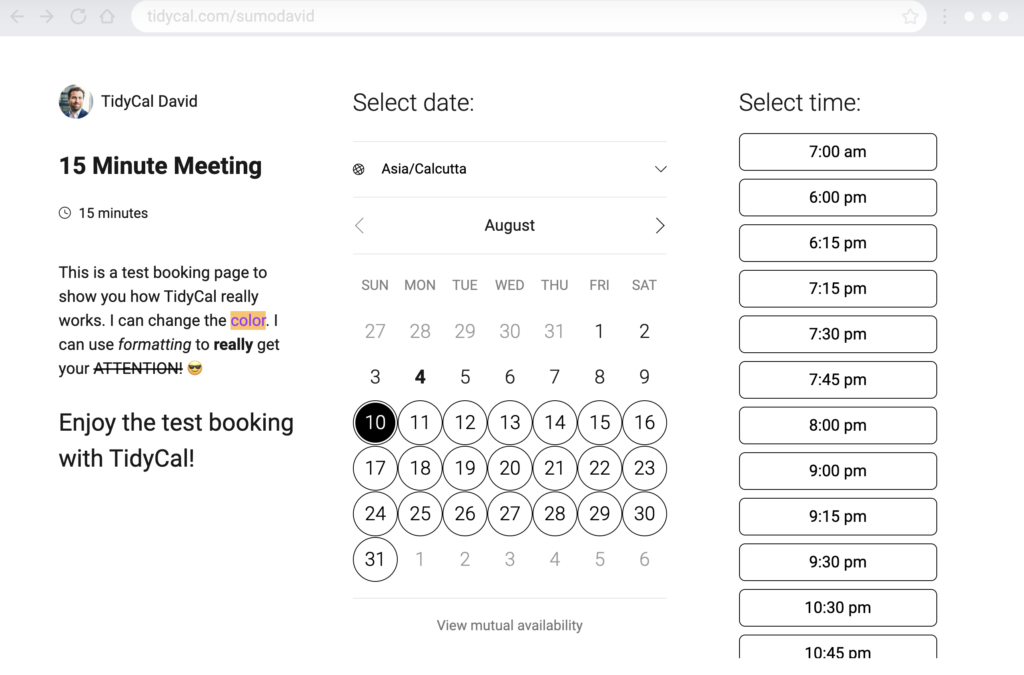Book the 8:00 pm time slot
The image size is (1024, 675).
click(838, 426)
